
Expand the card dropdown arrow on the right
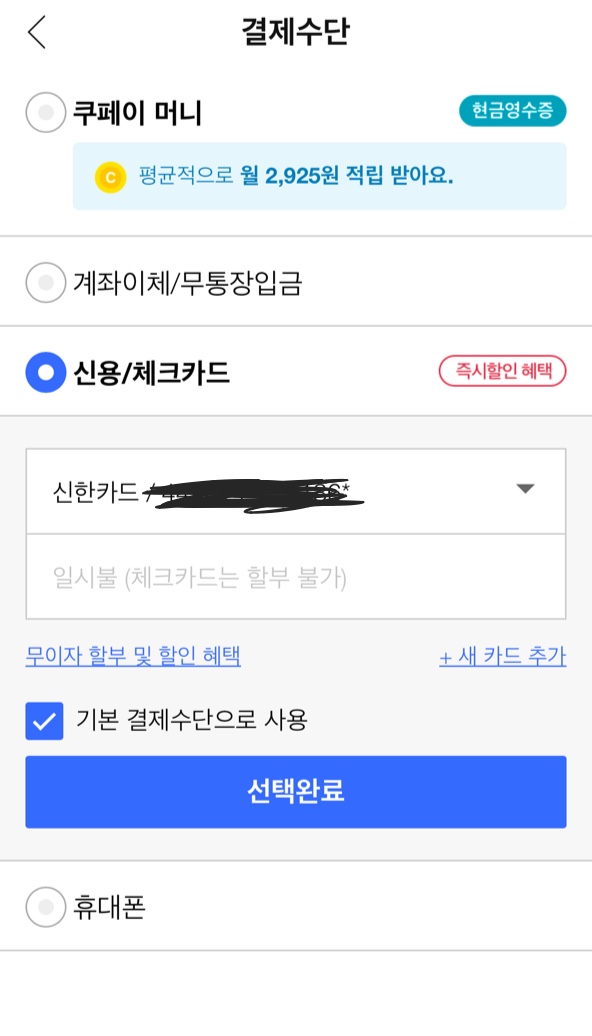[526, 489]
